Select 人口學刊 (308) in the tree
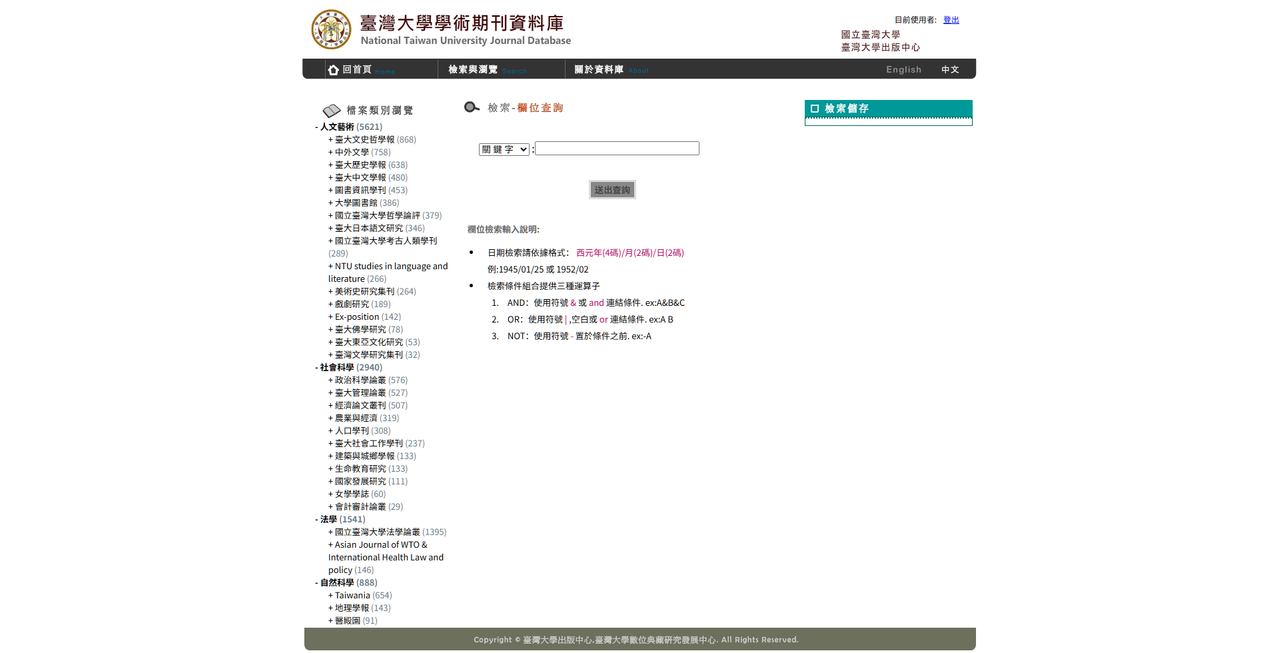The height and width of the screenshot is (653, 1279). tap(359, 431)
